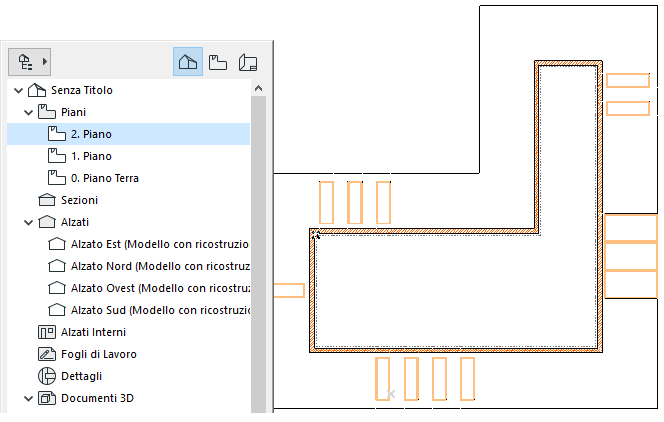
Task: Switch to Project Map view icon
Action: 188,62
